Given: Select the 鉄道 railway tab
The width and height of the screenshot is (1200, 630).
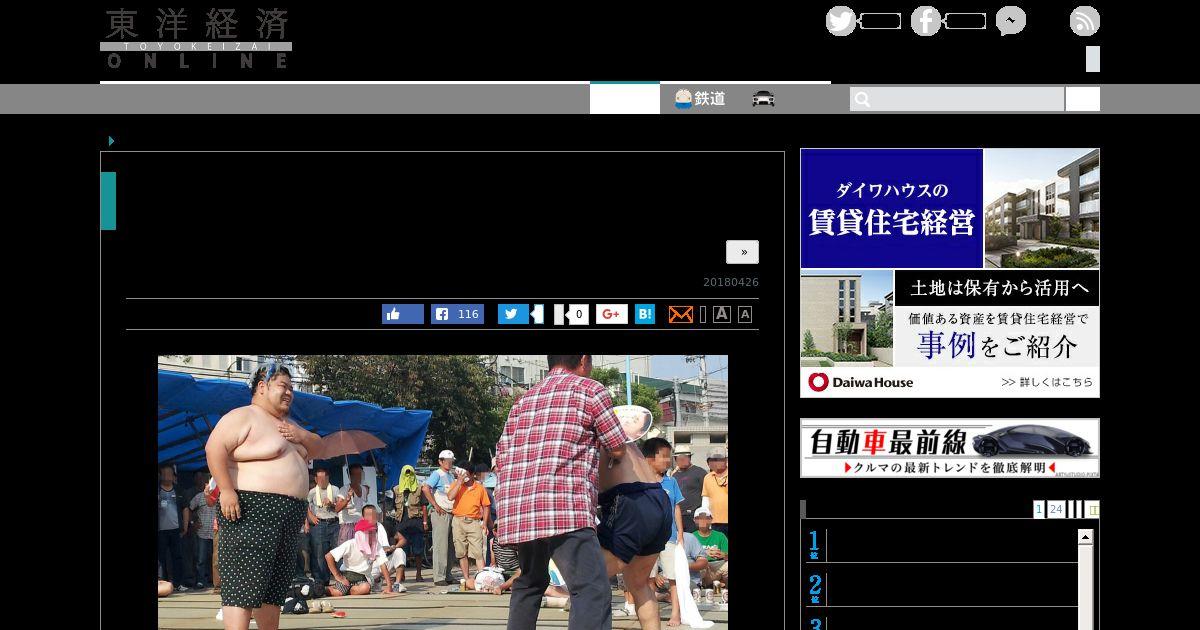Looking at the screenshot, I should [700, 99].
